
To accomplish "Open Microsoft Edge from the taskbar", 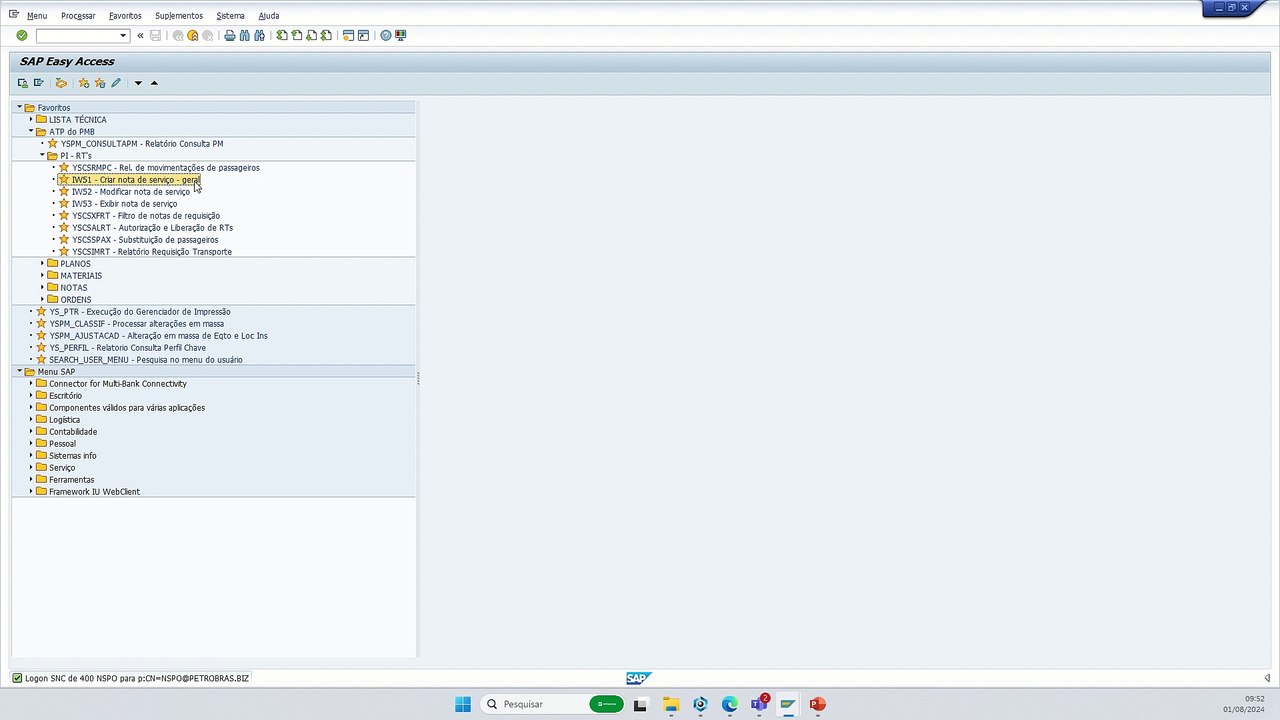I will [x=730, y=704].
